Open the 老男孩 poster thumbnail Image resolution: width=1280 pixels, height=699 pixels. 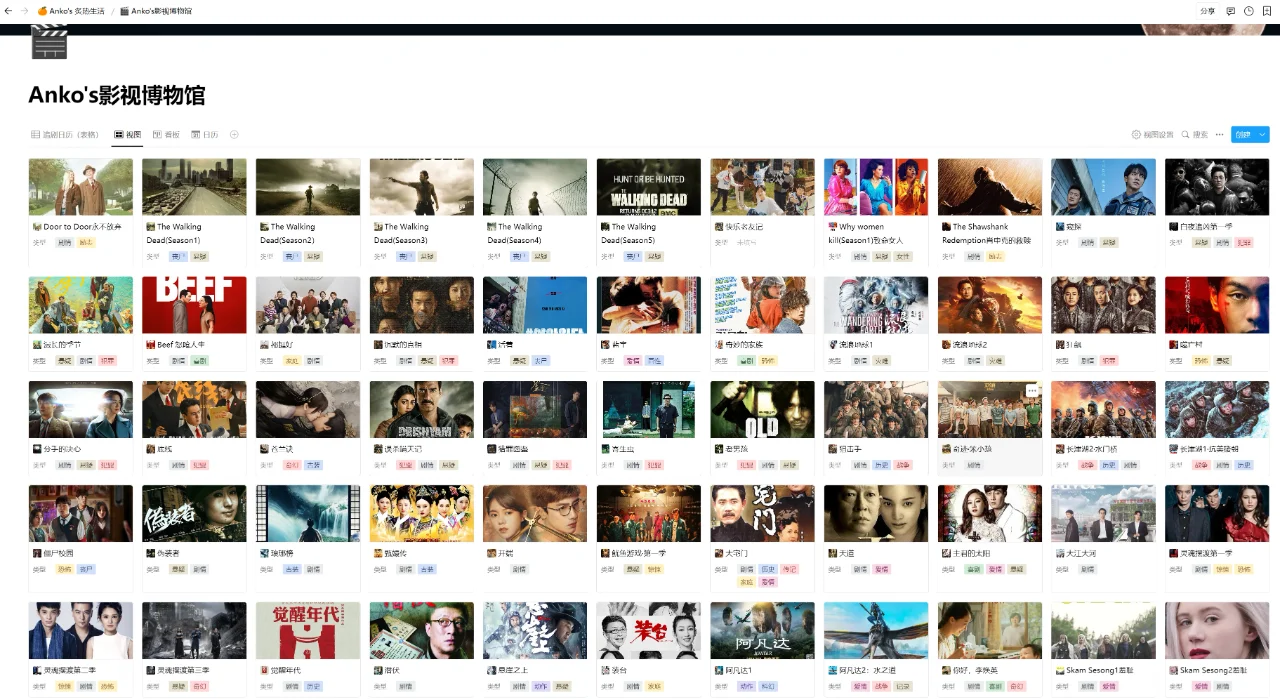tap(763, 409)
